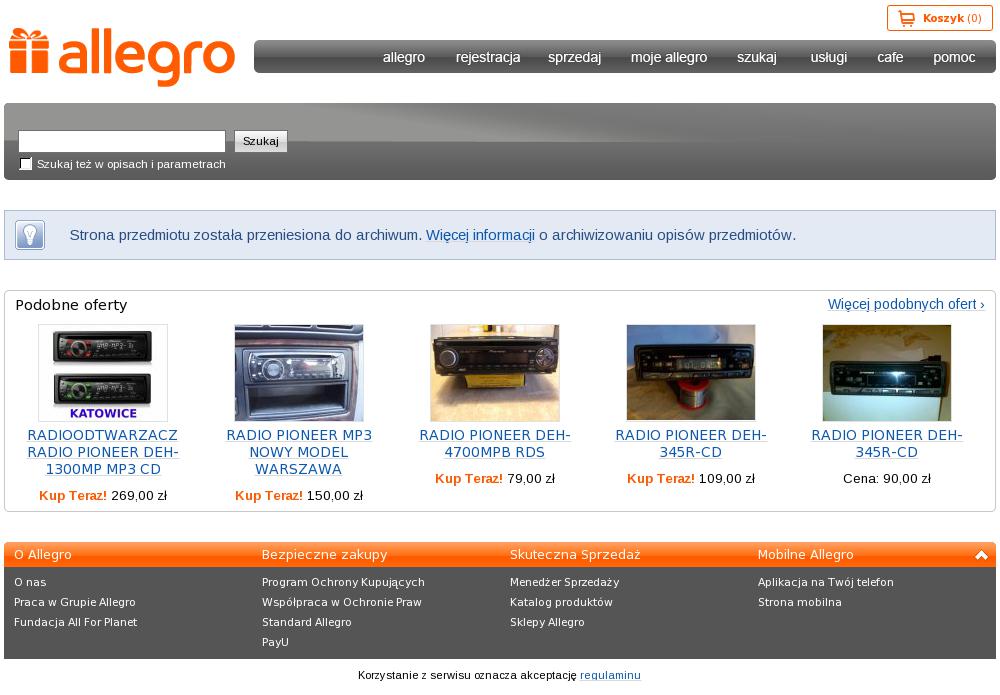The width and height of the screenshot is (1000, 695).
Task: Open moje allegro in the navigation bar
Action: 669,57
